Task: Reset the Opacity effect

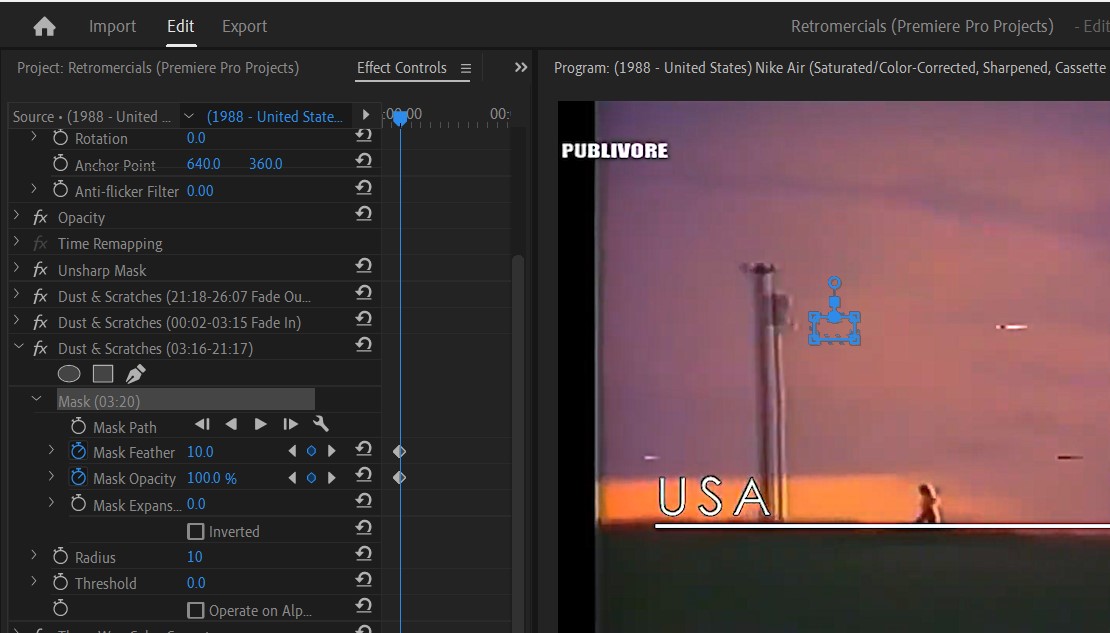Action: pyautogui.click(x=363, y=214)
